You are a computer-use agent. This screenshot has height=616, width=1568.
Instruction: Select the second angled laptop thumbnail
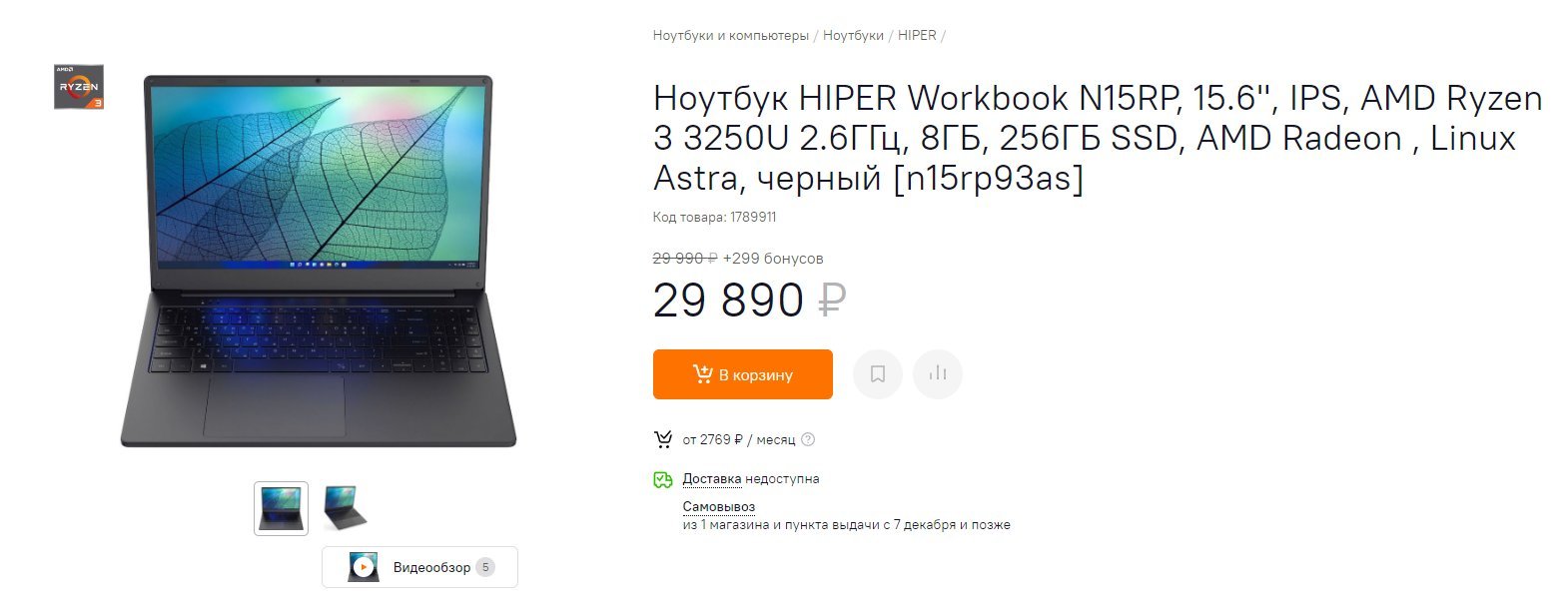tap(346, 508)
